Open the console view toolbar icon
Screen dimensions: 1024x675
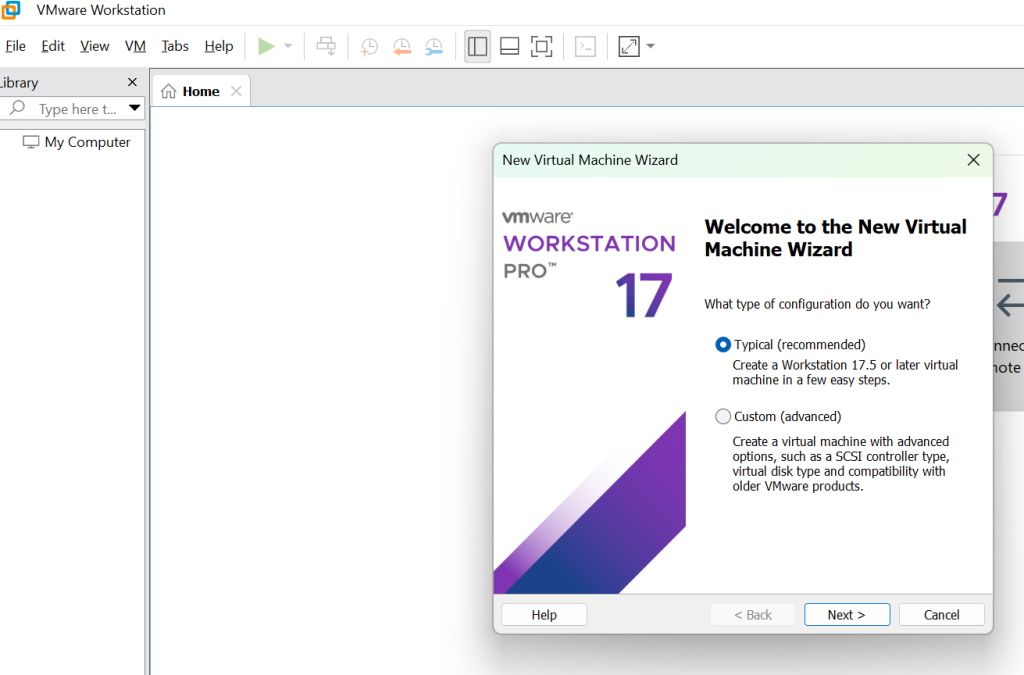point(586,46)
